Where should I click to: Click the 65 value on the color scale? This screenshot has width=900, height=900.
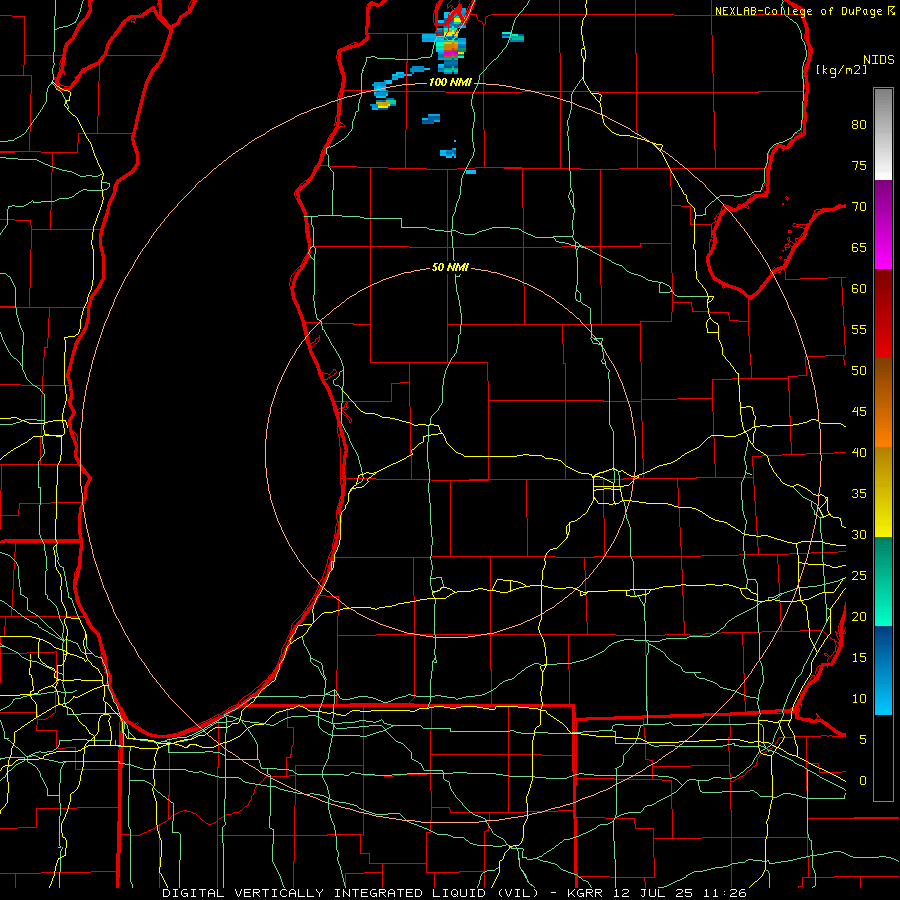(859, 247)
